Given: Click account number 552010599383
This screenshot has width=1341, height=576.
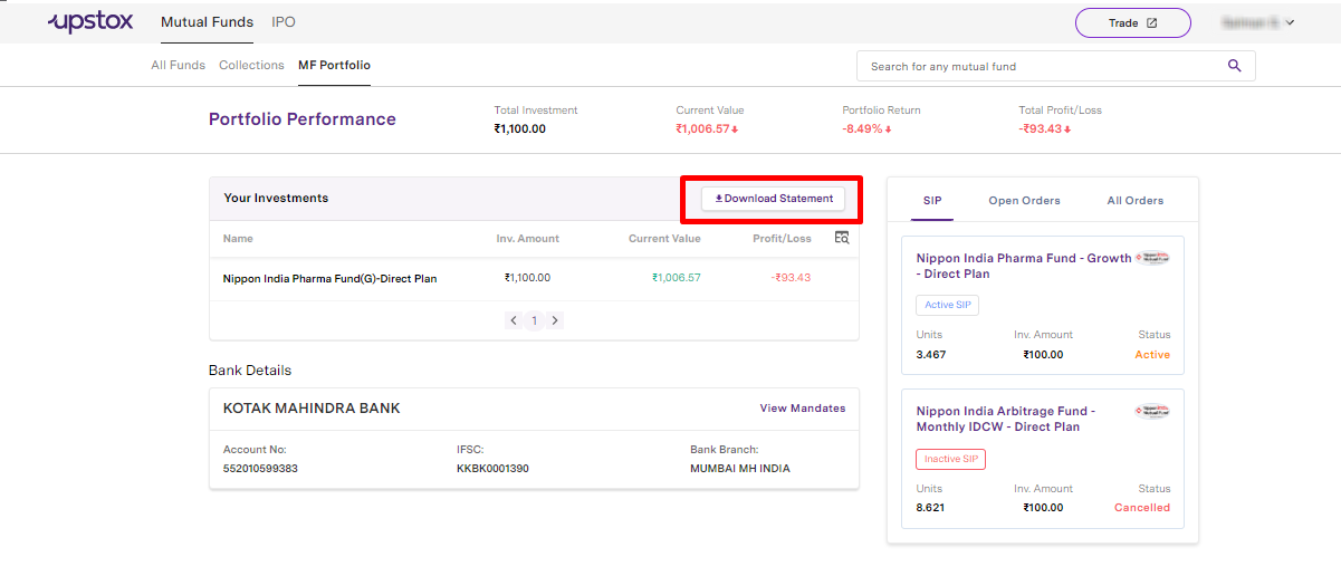Looking at the screenshot, I should point(260,468).
